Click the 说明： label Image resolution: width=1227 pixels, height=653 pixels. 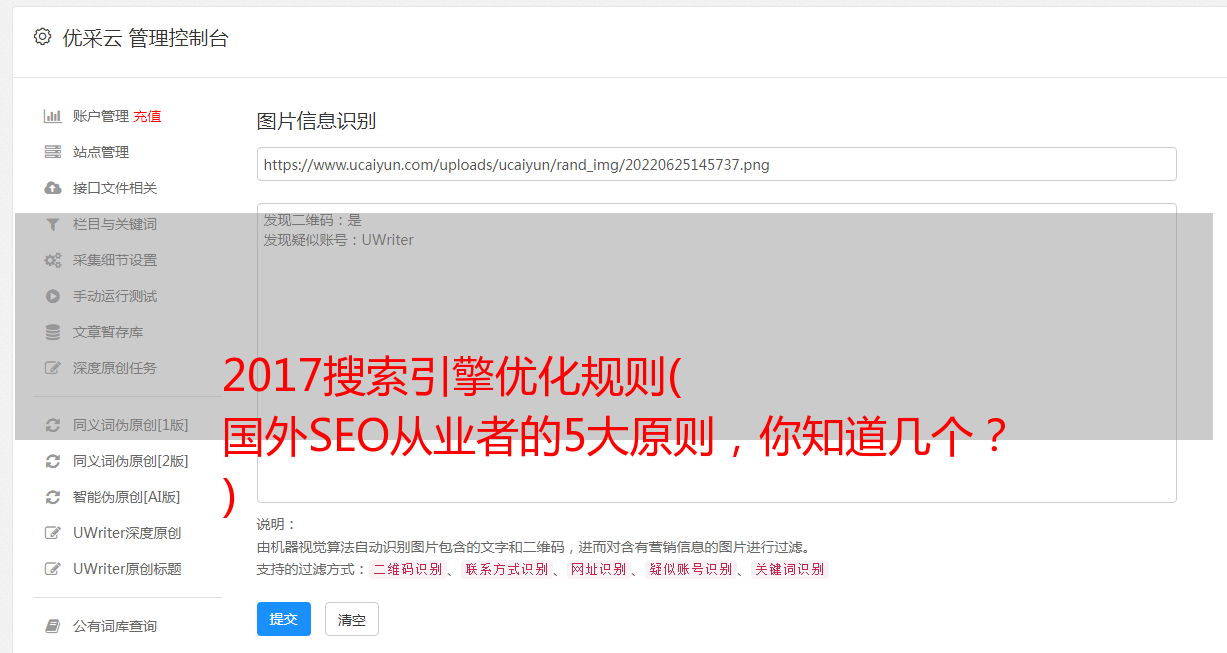(x=277, y=524)
